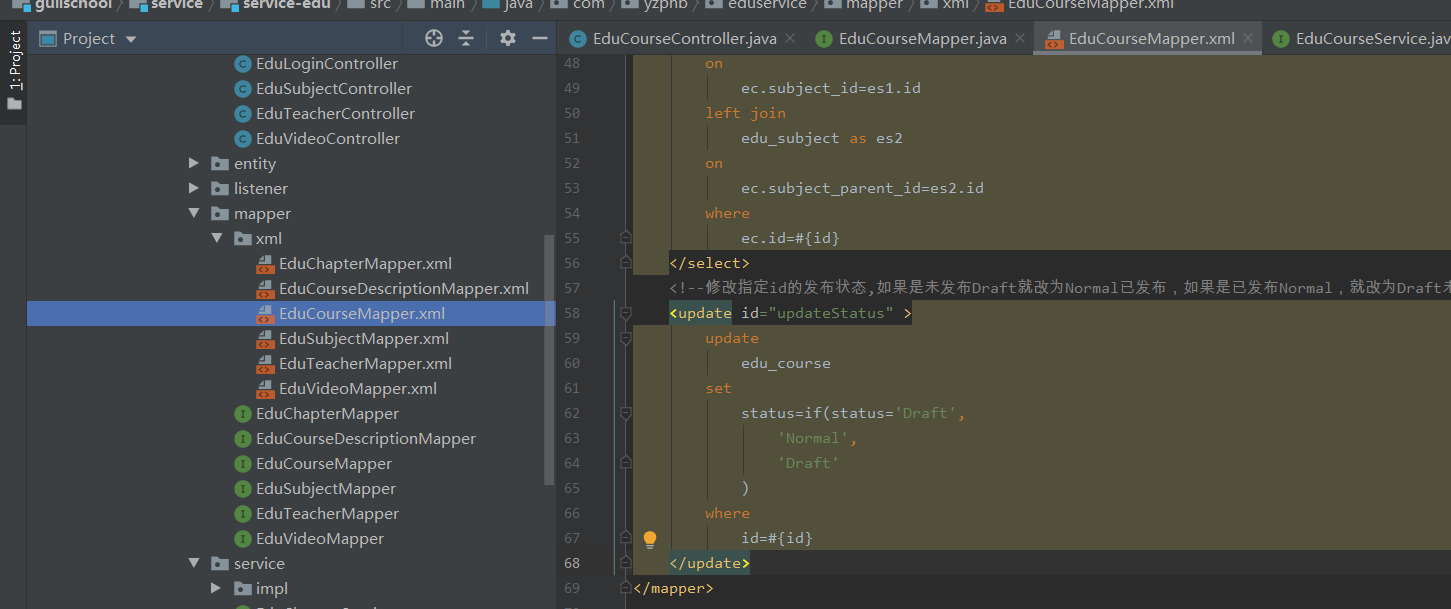Image resolution: width=1451 pixels, height=609 pixels.
Task: Click ec.subject_parent_id=es2.id on line 53
Action: click(x=862, y=188)
